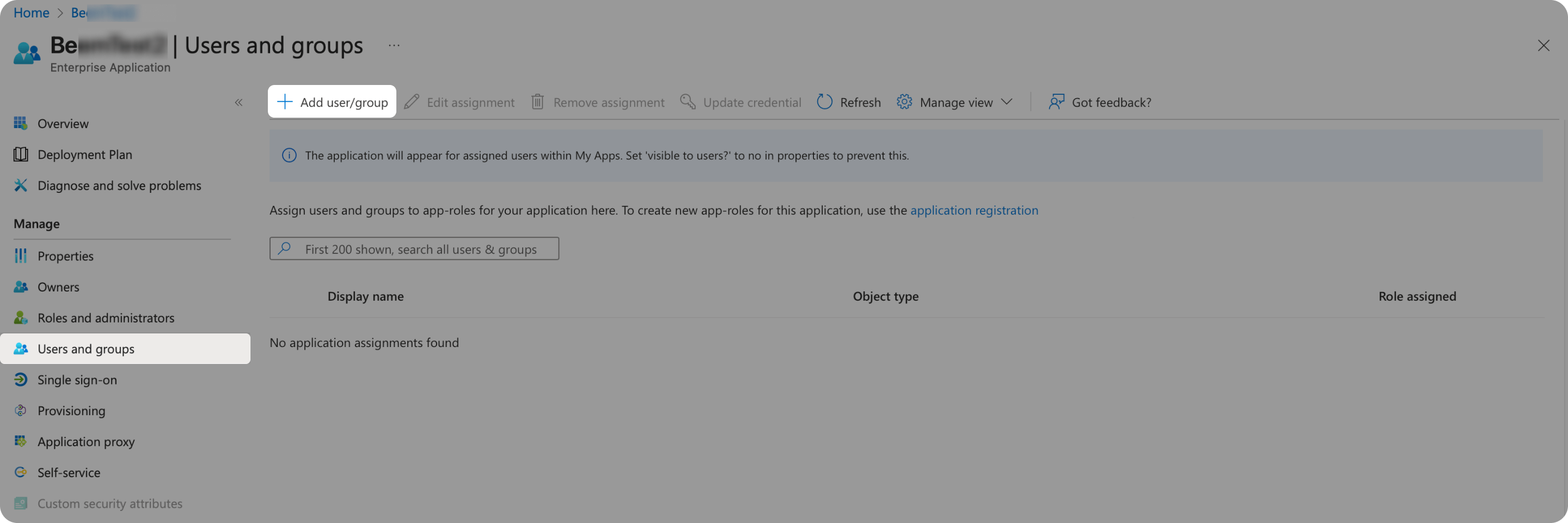Click the My Apps info banner text
This screenshot has width=1568, height=523.
click(607, 155)
